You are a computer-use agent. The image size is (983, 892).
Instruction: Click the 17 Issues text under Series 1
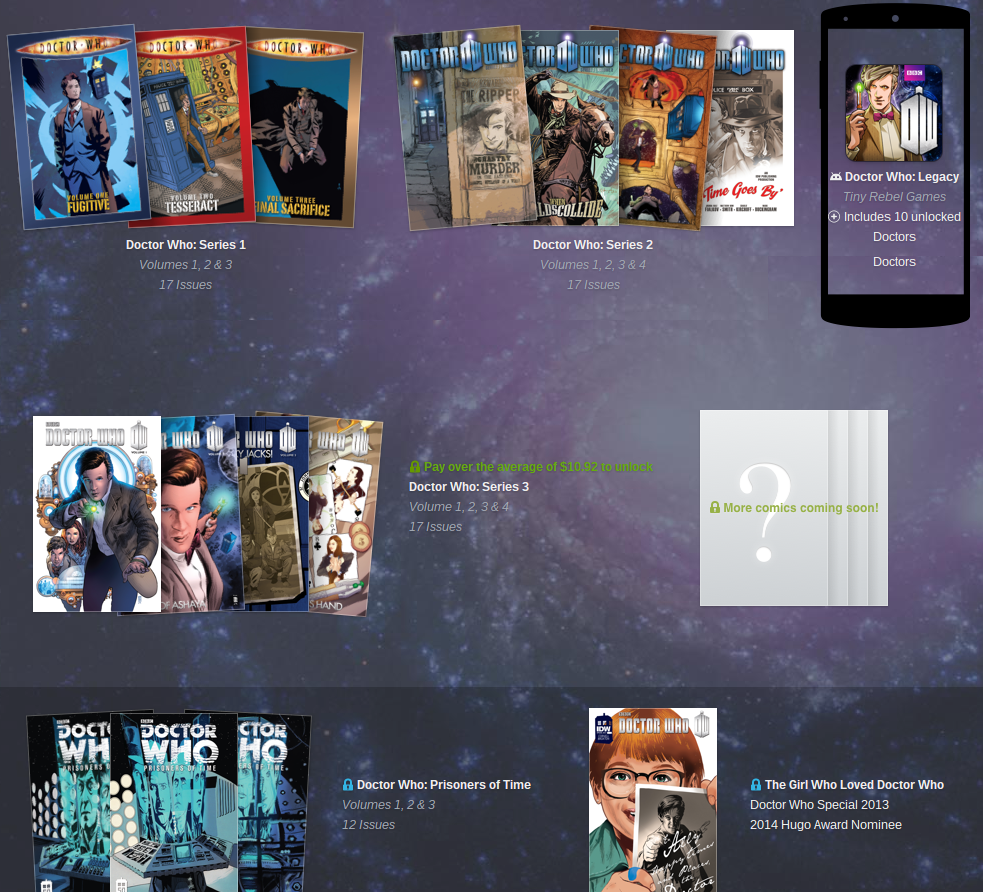pyautogui.click(x=186, y=285)
